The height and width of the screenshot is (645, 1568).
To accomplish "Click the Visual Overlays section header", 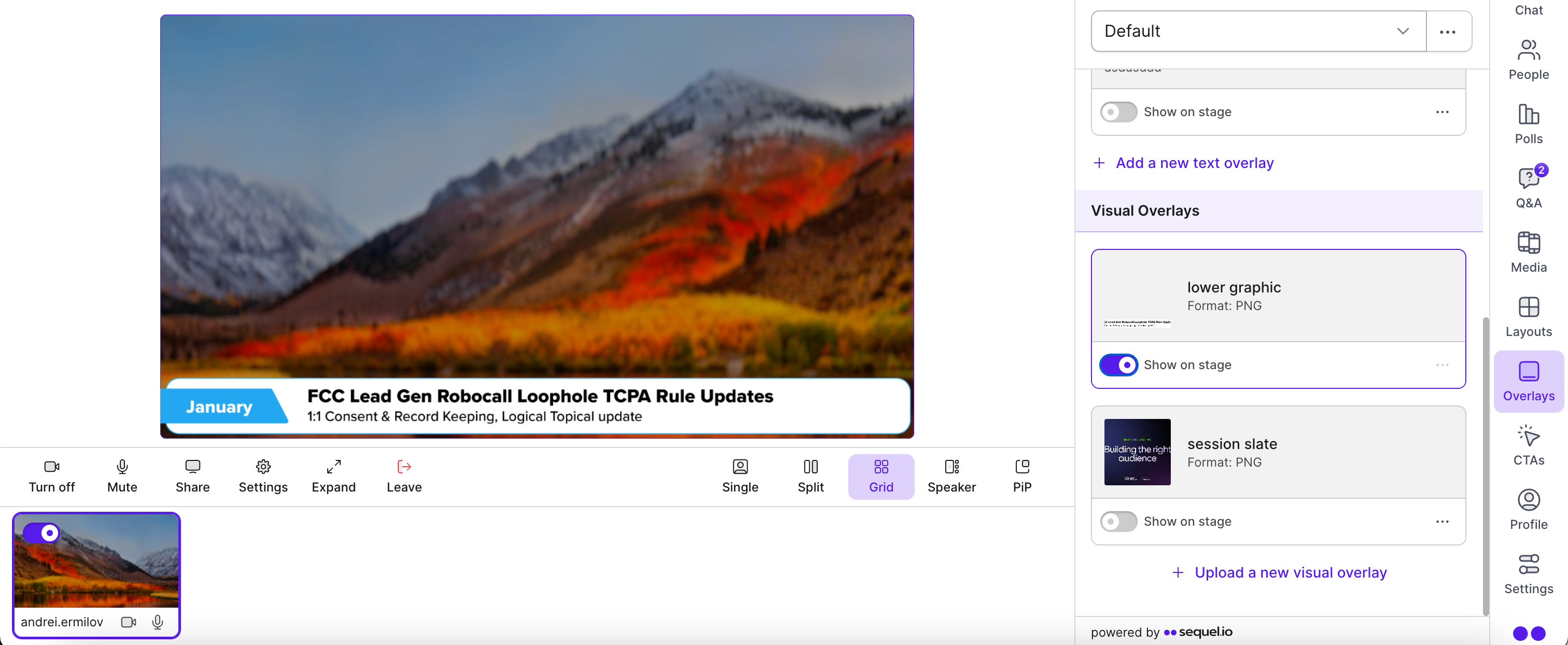I will pyautogui.click(x=1279, y=211).
